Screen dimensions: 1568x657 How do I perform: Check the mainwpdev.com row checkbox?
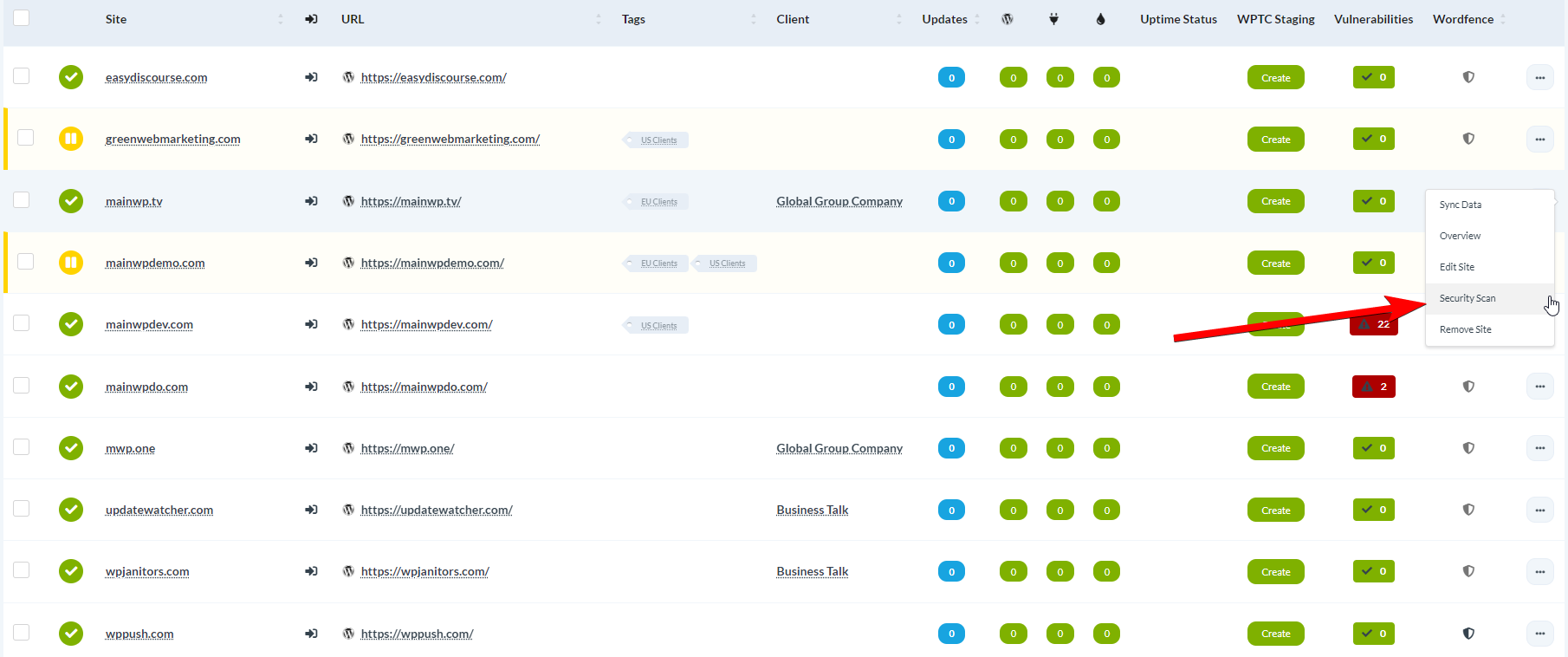[22, 323]
